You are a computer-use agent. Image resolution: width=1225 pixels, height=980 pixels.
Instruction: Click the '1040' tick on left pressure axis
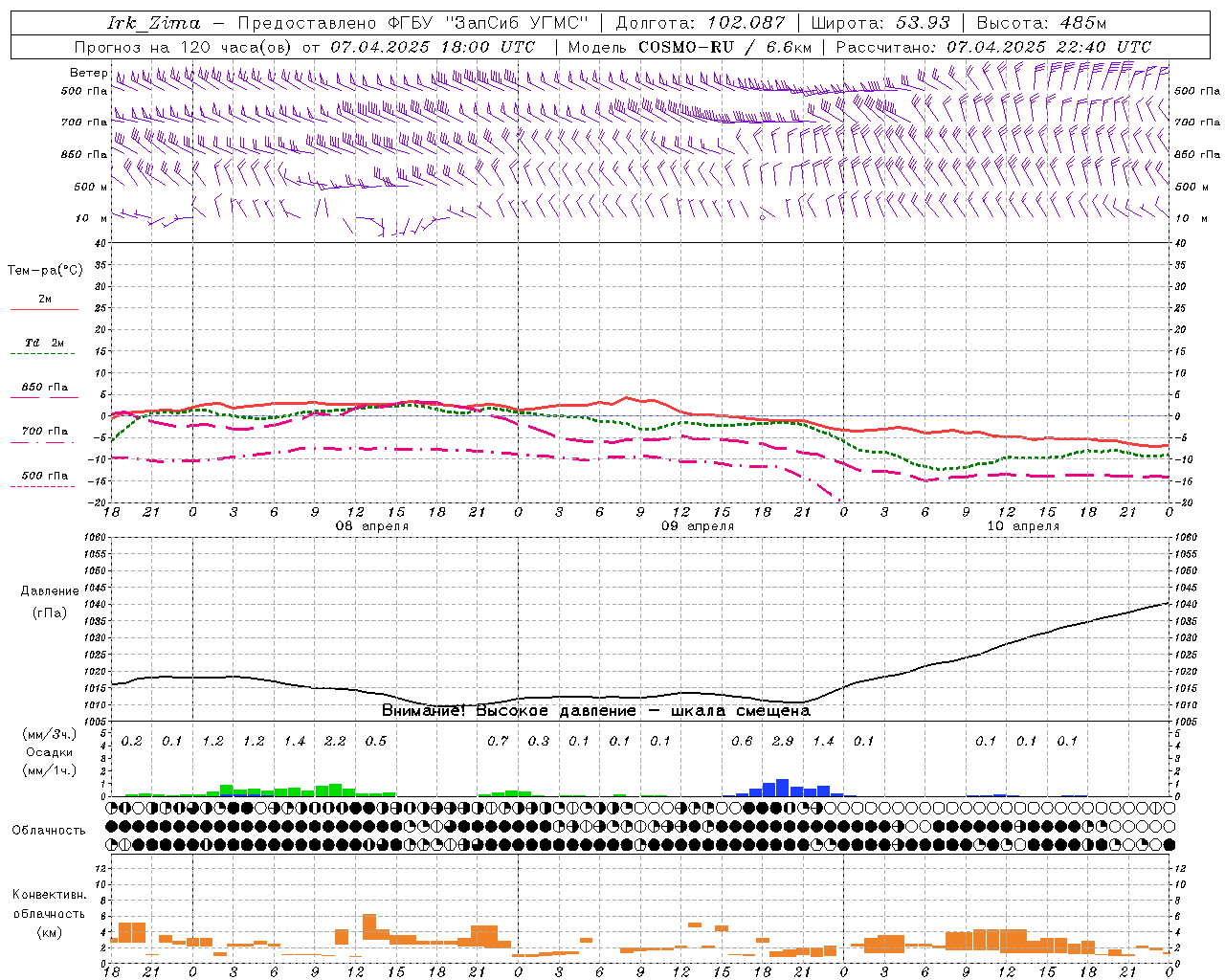(97, 605)
